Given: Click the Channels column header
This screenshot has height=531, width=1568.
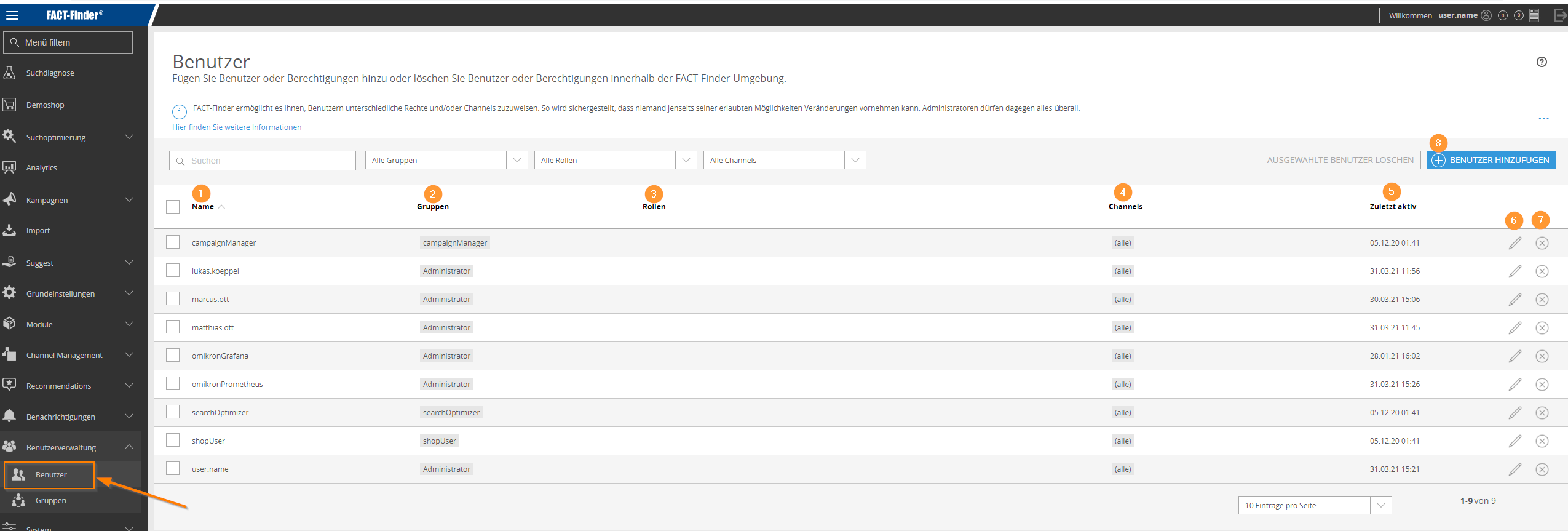Looking at the screenshot, I should click(1125, 207).
